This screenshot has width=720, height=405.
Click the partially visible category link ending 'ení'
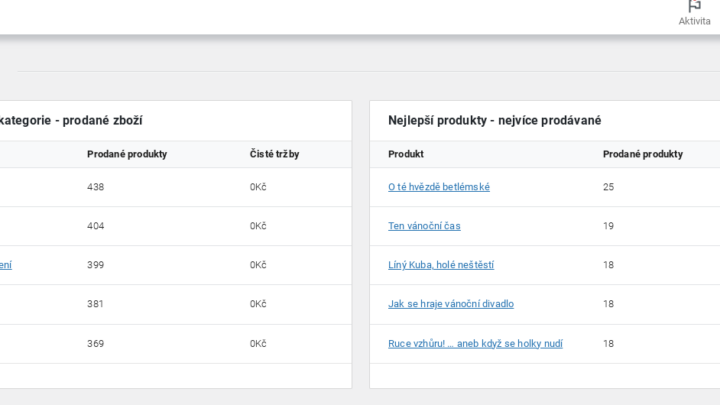(6, 265)
